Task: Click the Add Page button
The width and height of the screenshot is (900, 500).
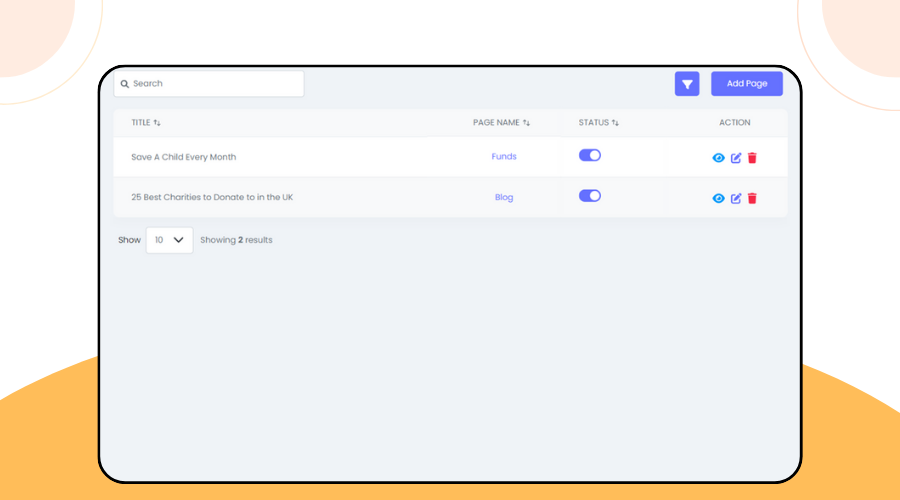Action: pyautogui.click(x=746, y=84)
